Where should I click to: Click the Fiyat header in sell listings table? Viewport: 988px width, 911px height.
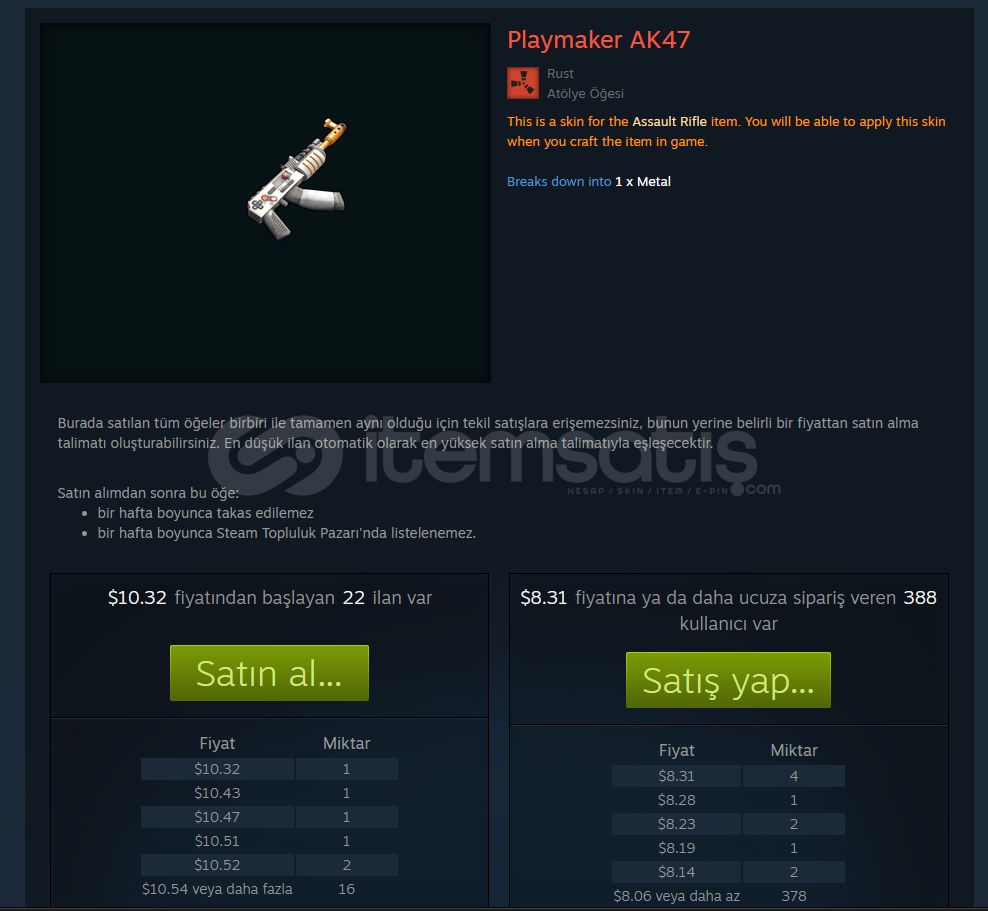tap(217, 743)
